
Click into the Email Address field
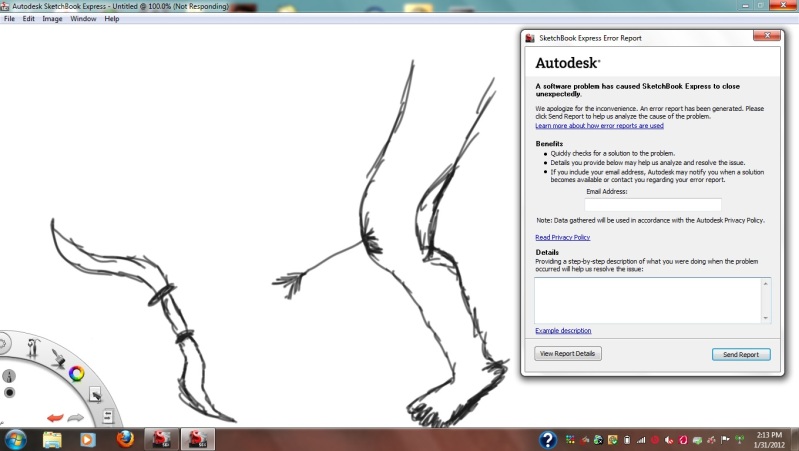point(652,204)
